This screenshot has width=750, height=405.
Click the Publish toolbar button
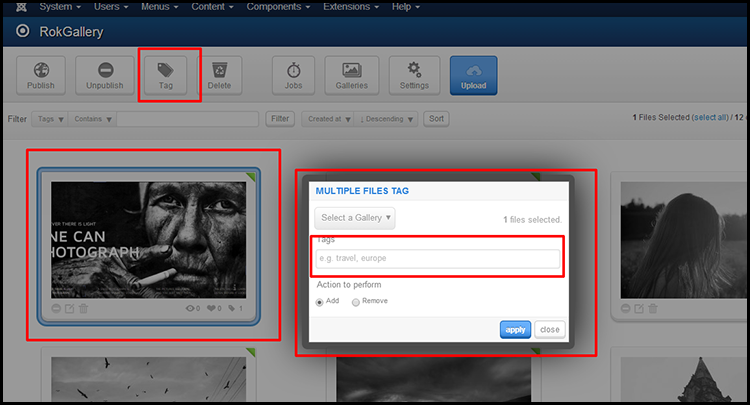click(x=41, y=76)
